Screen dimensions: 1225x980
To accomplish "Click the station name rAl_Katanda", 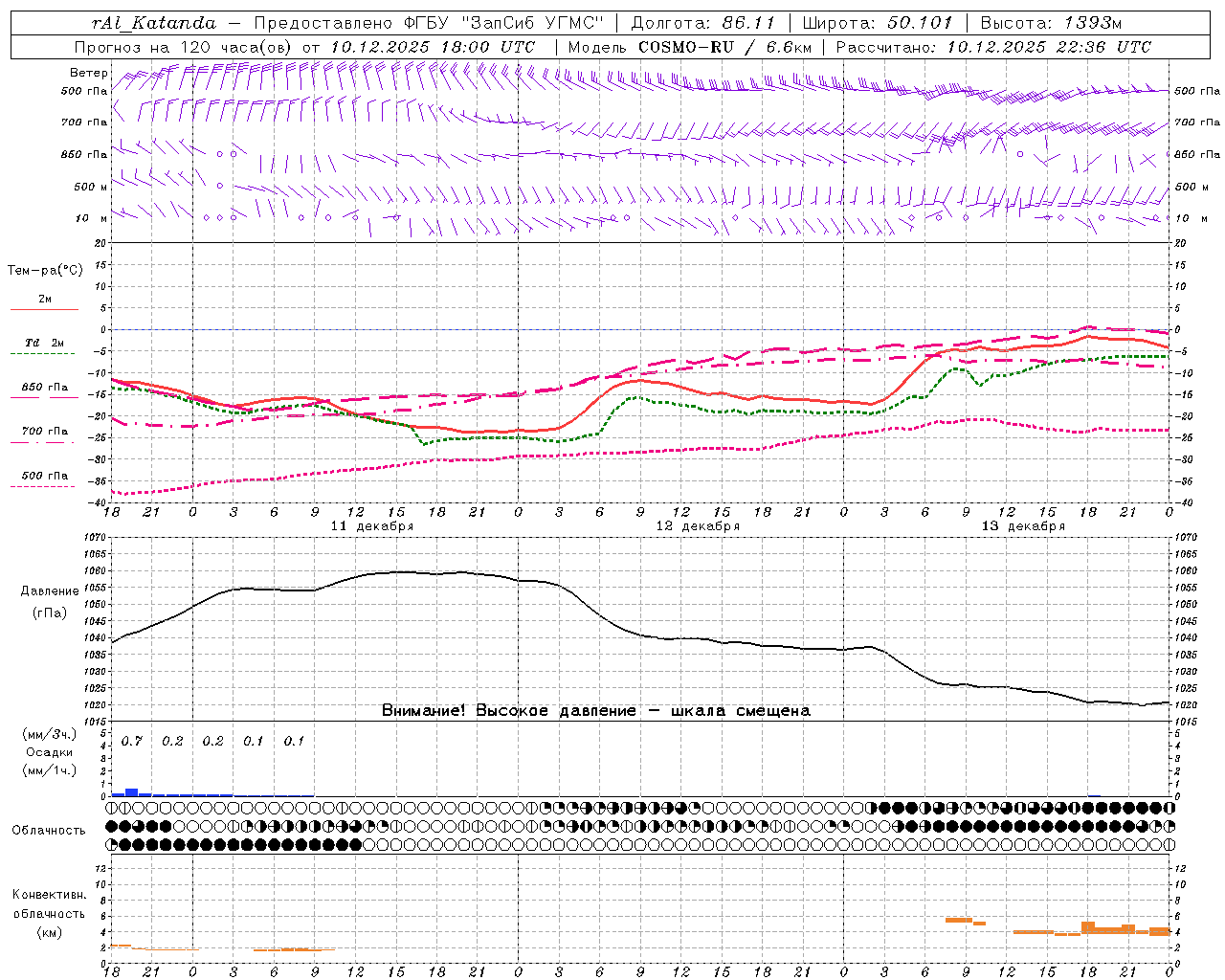I will 154,23.
